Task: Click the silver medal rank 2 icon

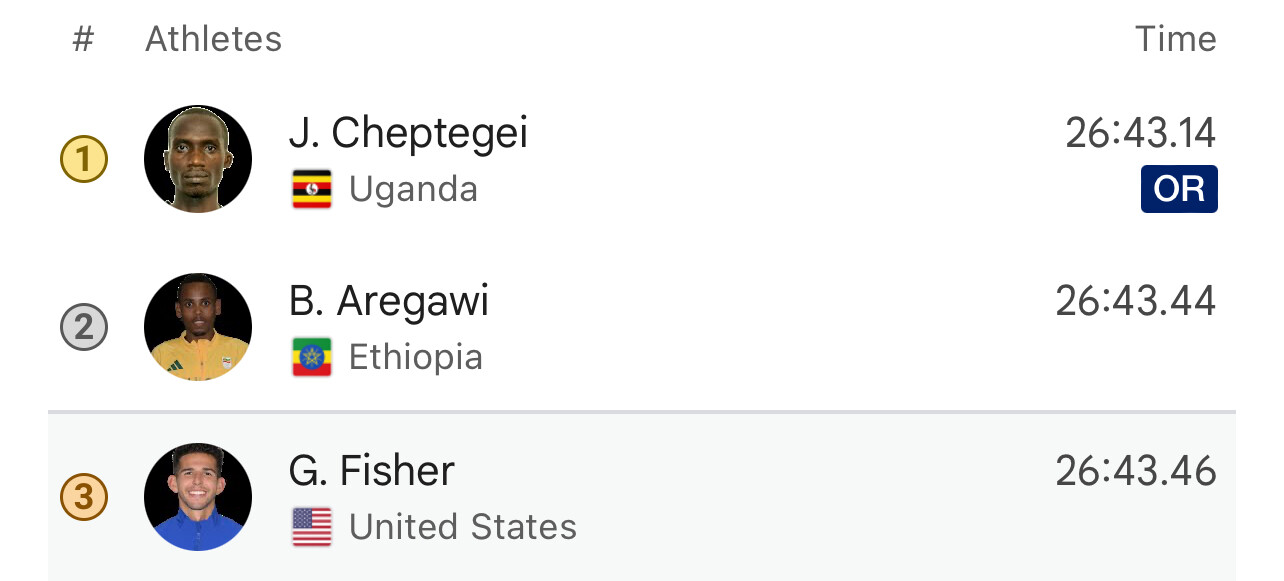Action: pyautogui.click(x=84, y=328)
